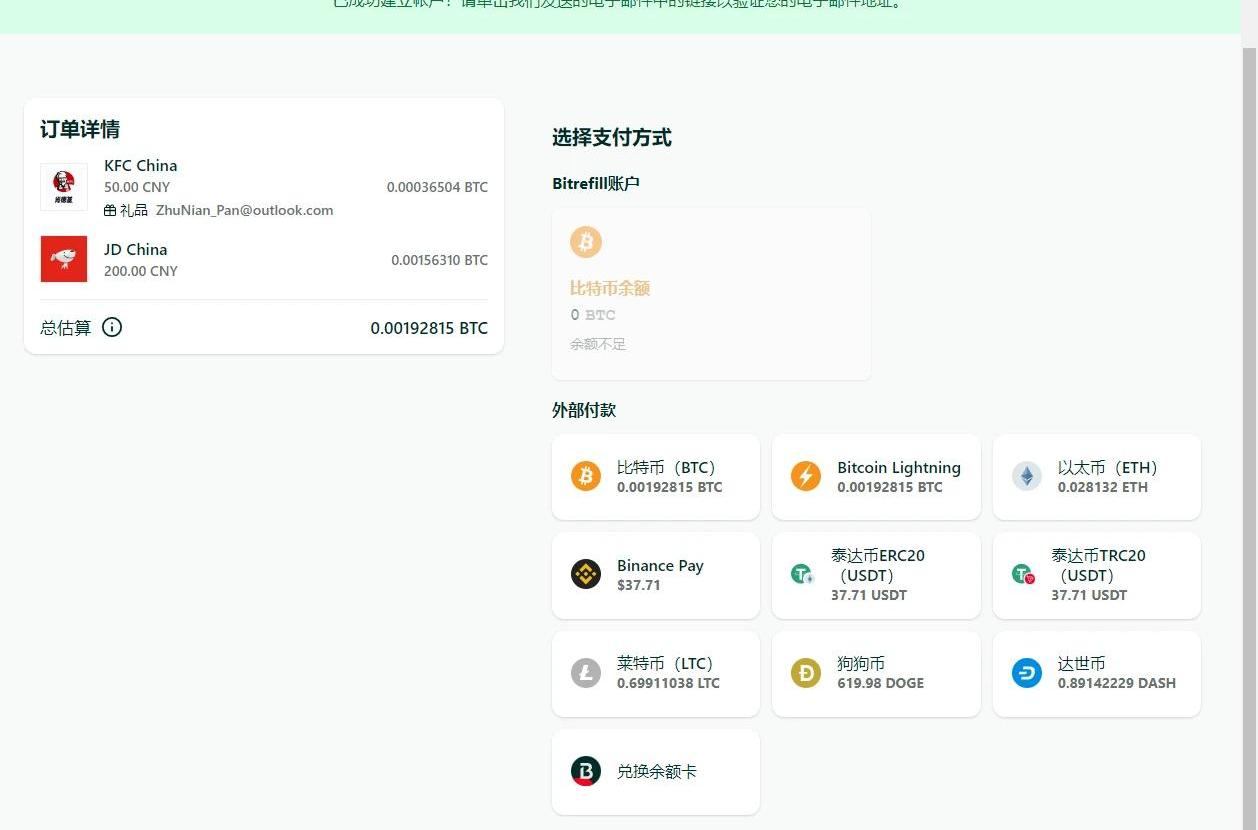Click the orange Bitcoin (BTC) coin icon
The height and width of the screenshot is (830, 1258).
pos(586,476)
